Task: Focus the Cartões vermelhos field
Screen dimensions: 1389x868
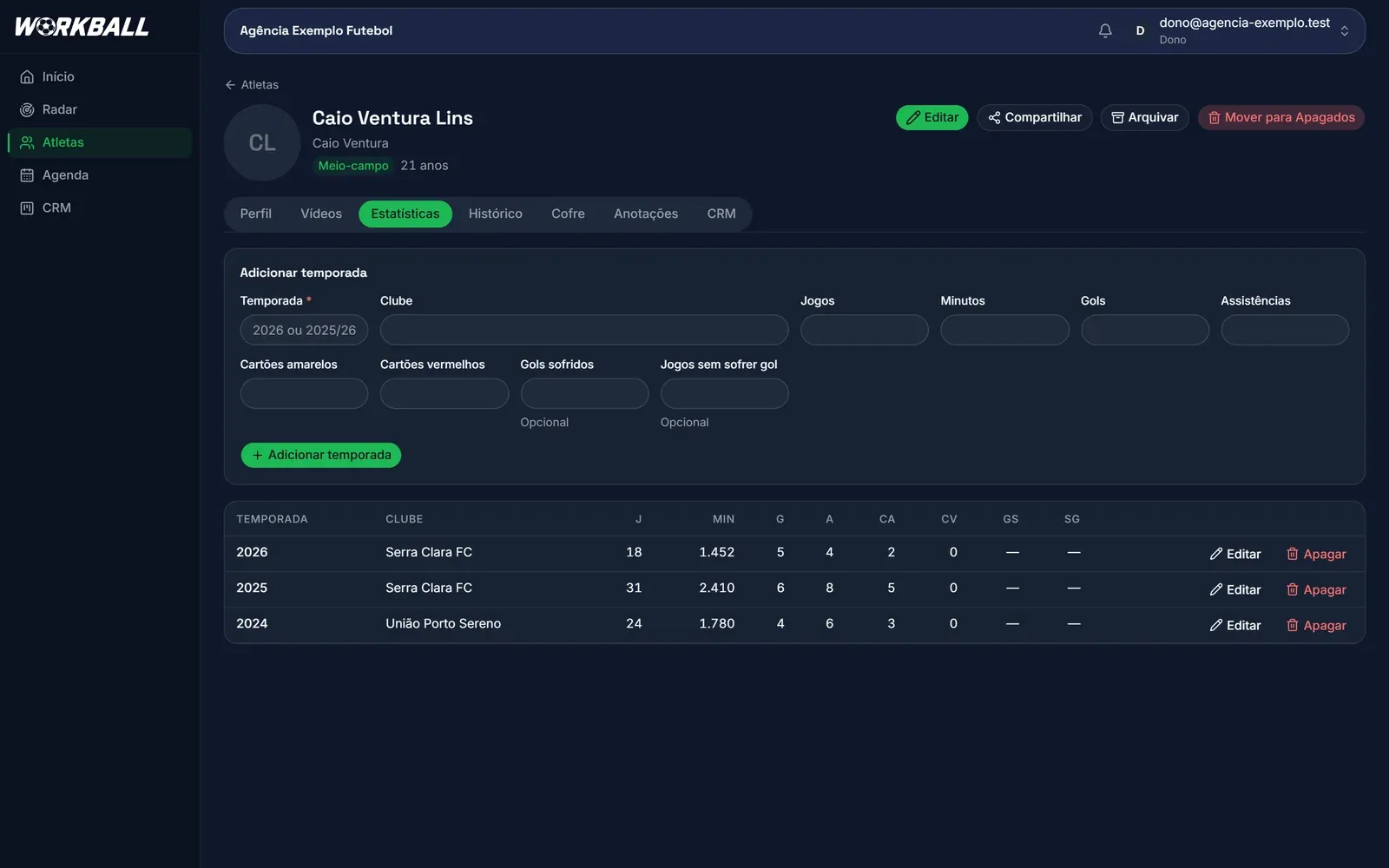Action: pyautogui.click(x=444, y=393)
